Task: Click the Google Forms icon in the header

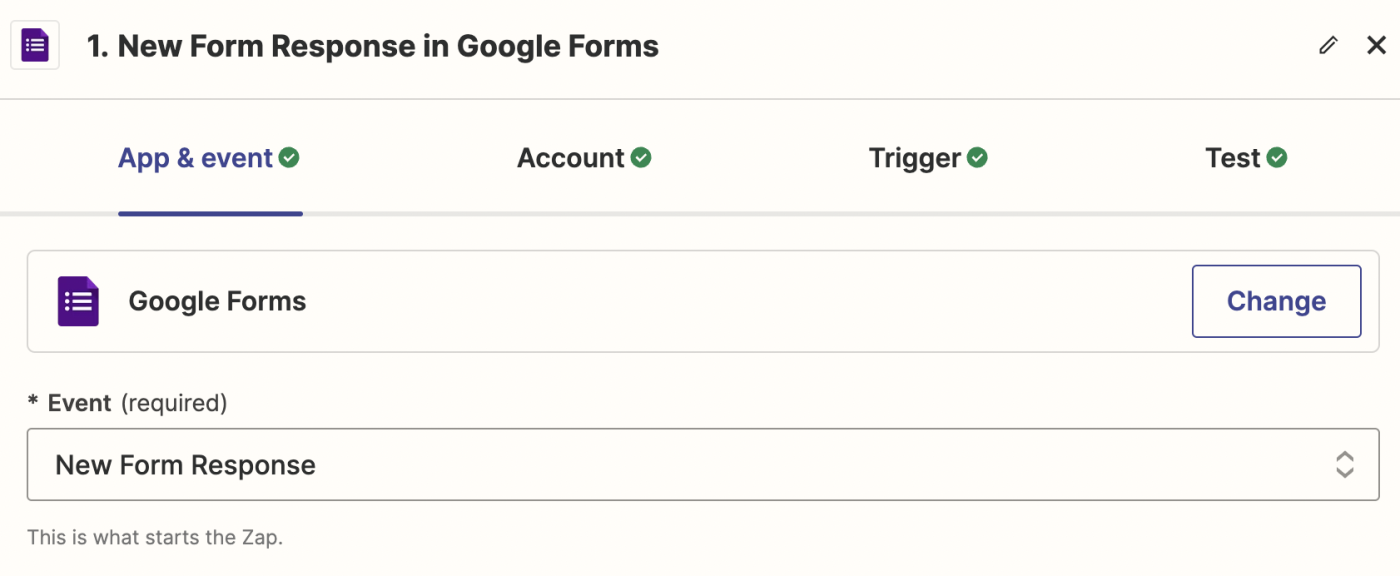Action: click(35, 46)
